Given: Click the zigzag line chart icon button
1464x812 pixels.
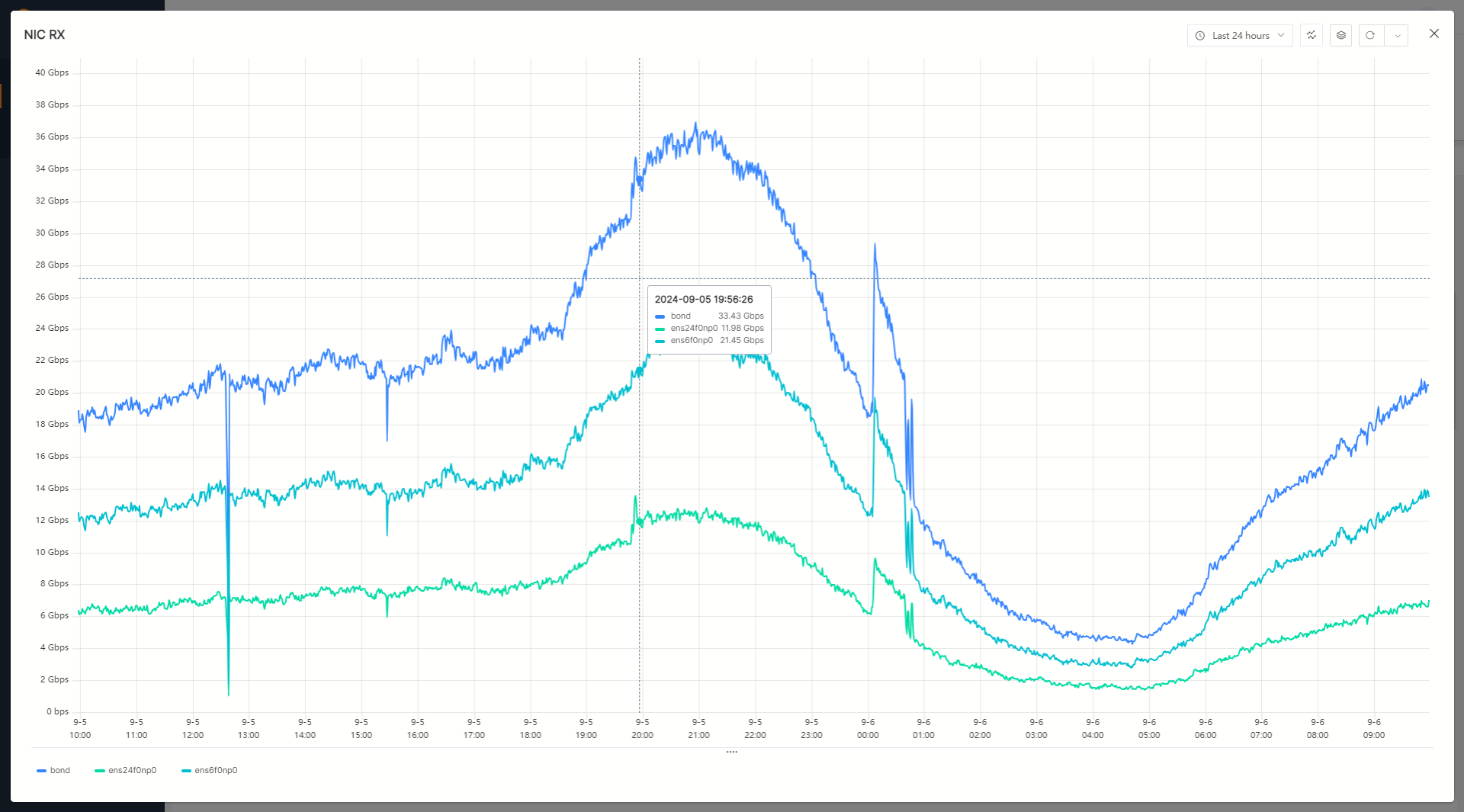Looking at the screenshot, I should tap(1311, 36).
